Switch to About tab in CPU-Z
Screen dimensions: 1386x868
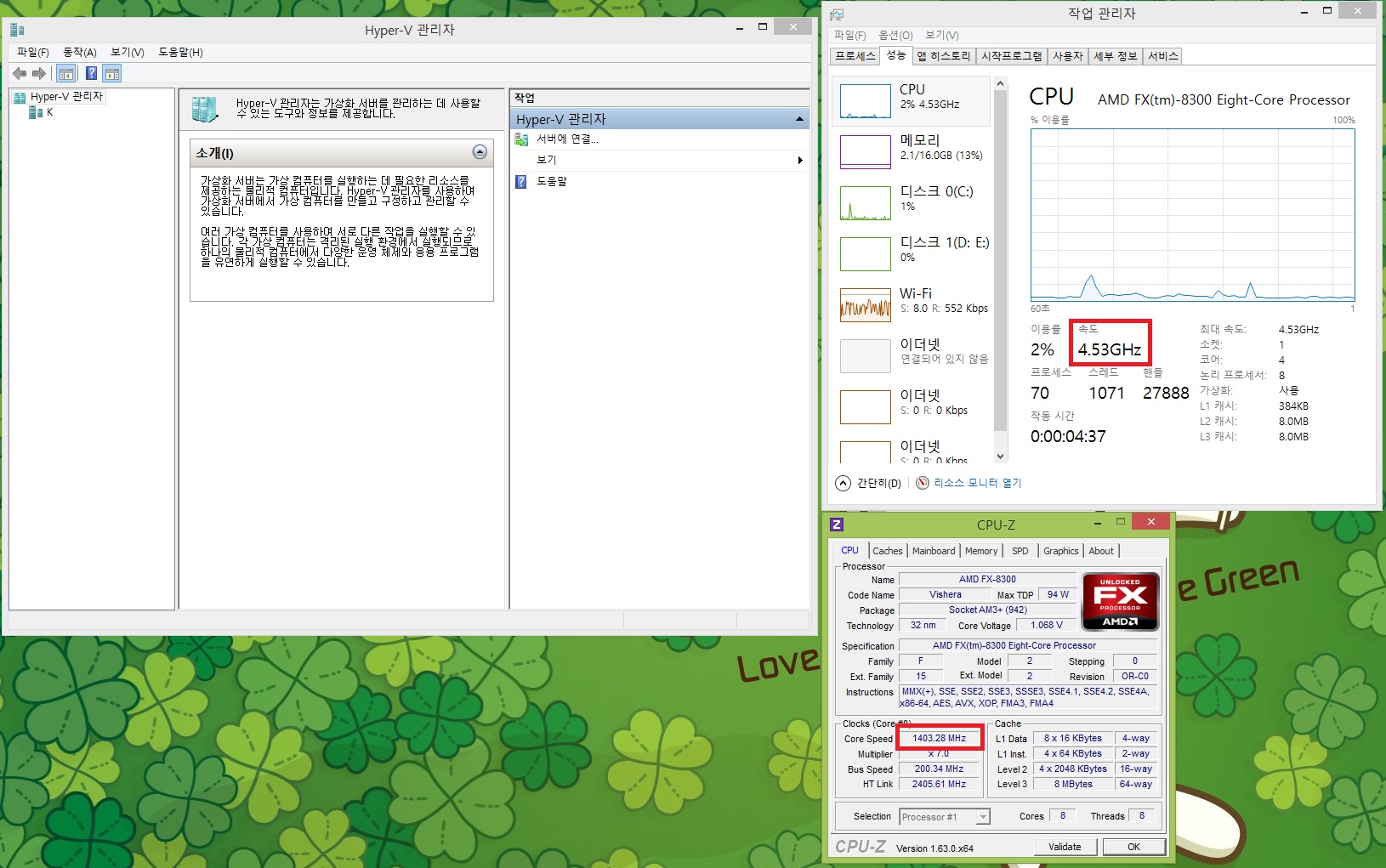[1101, 551]
